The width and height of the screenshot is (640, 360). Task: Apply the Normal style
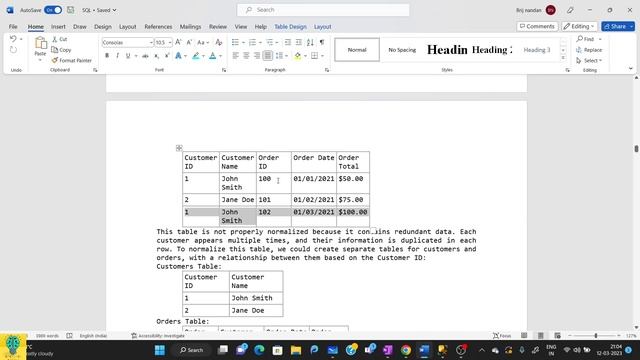click(x=357, y=50)
